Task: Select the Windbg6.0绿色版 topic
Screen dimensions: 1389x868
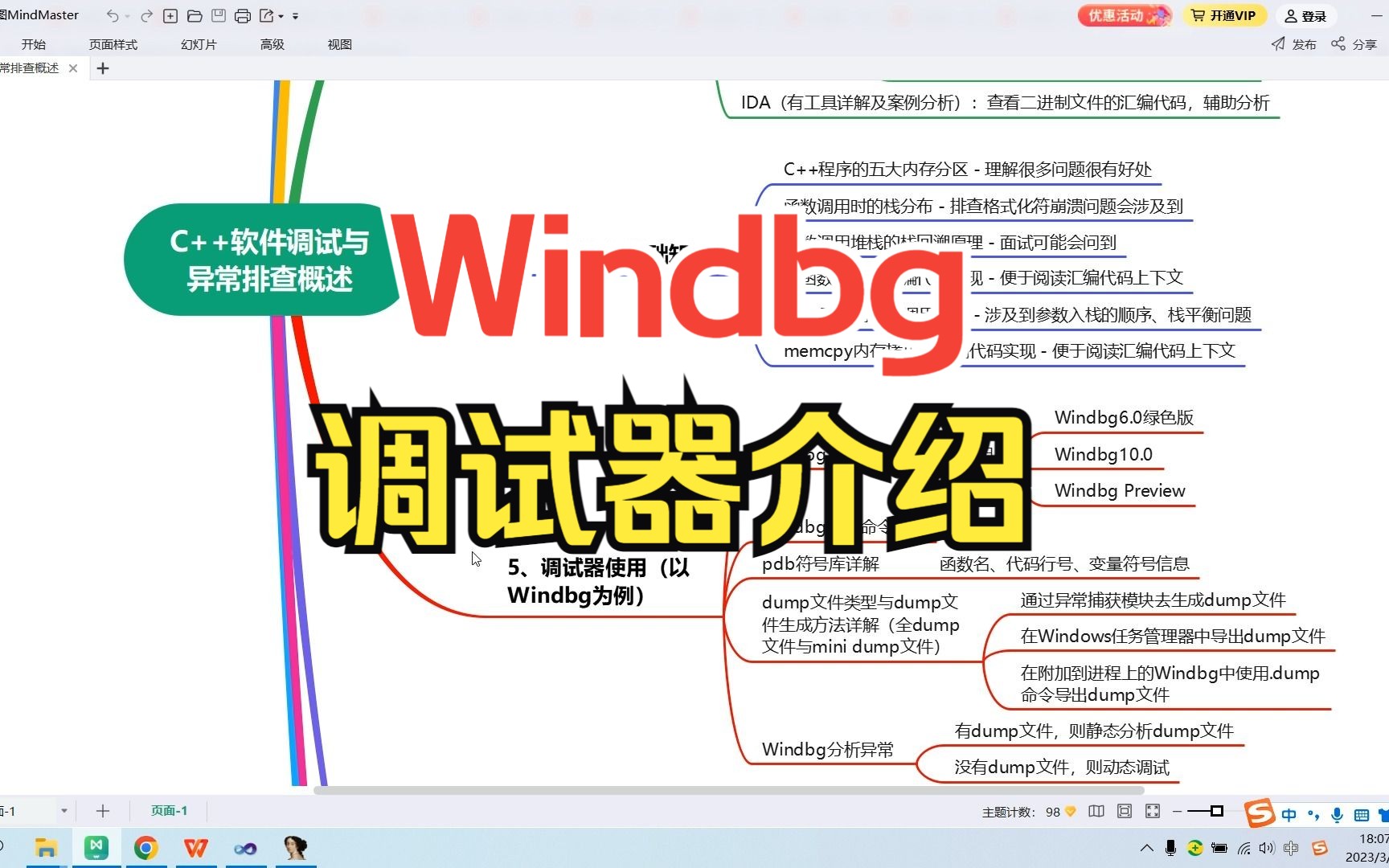Action: pyautogui.click(x=1124, y=417)
